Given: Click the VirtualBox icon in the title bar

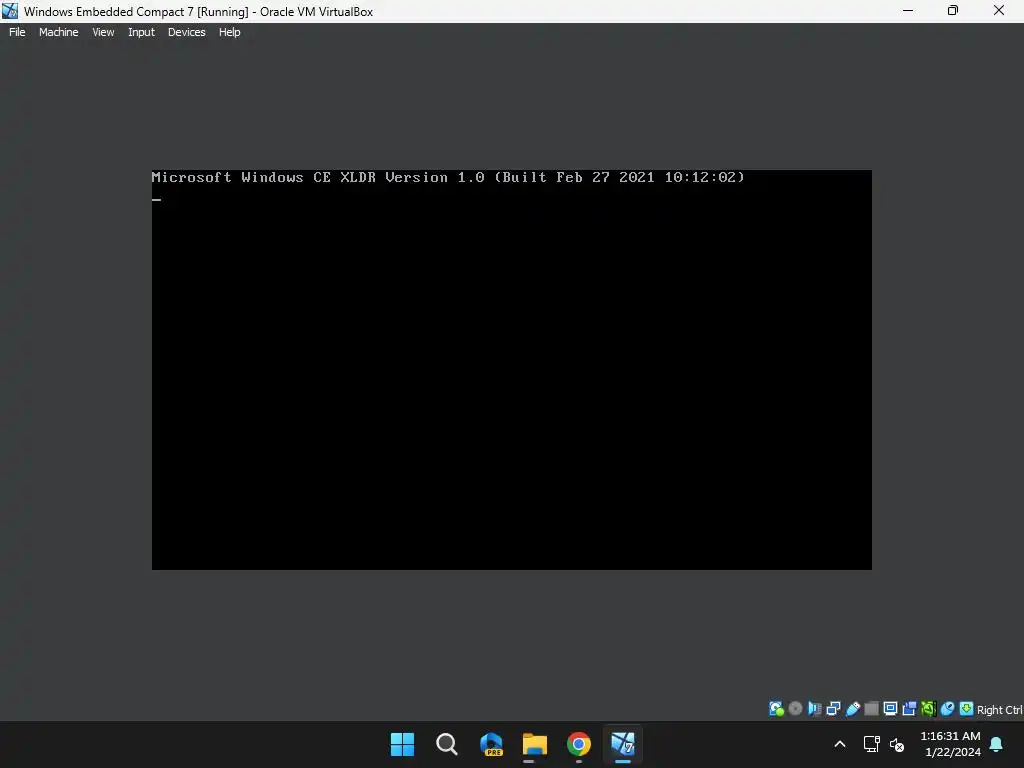Looking at the screenshot, I should 10,11.
